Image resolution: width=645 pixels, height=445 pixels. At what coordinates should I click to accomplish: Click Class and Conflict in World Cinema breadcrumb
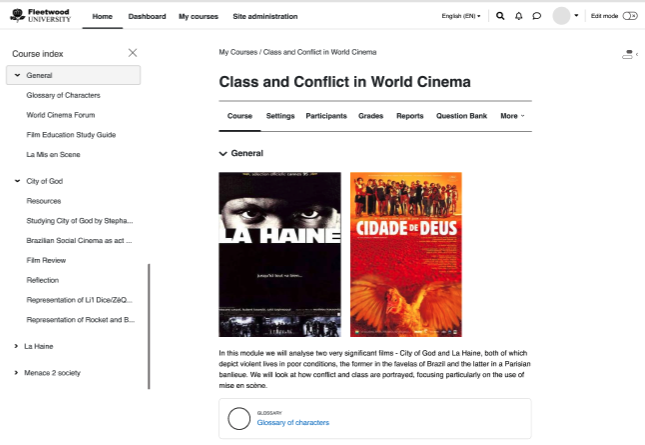coord(320,52)
